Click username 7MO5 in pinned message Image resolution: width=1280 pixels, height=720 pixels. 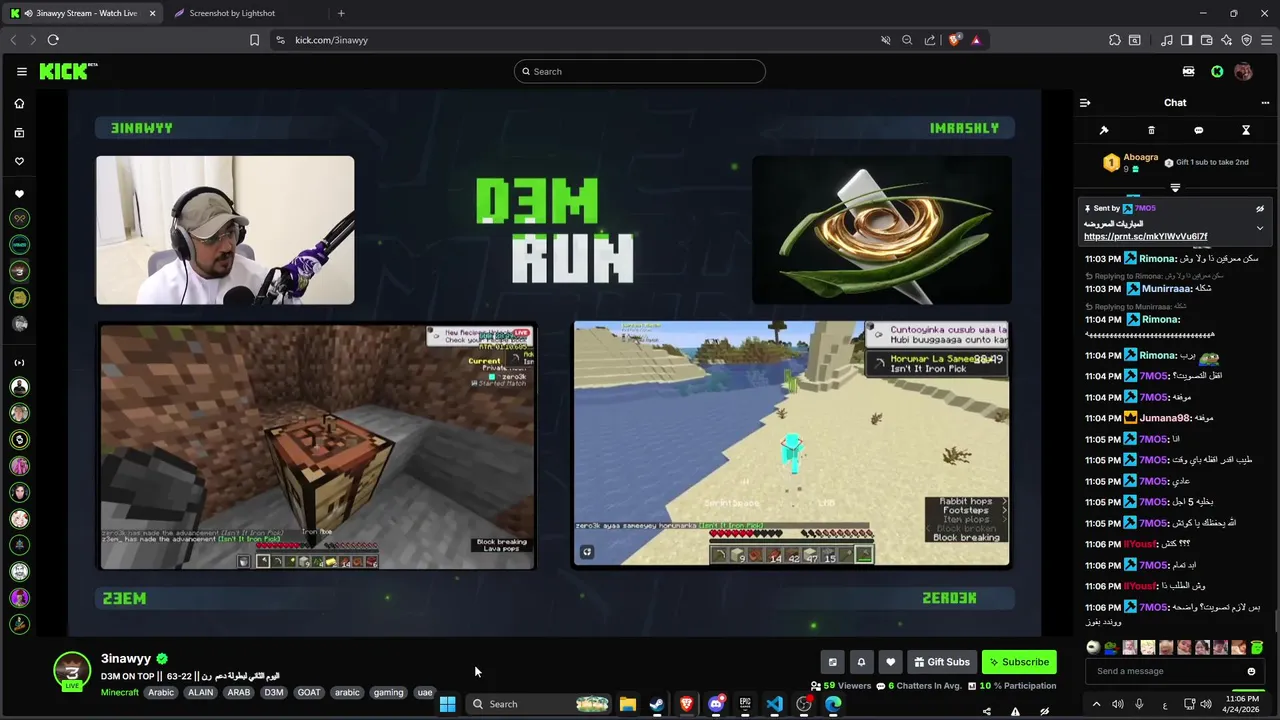pos(1145,208)
